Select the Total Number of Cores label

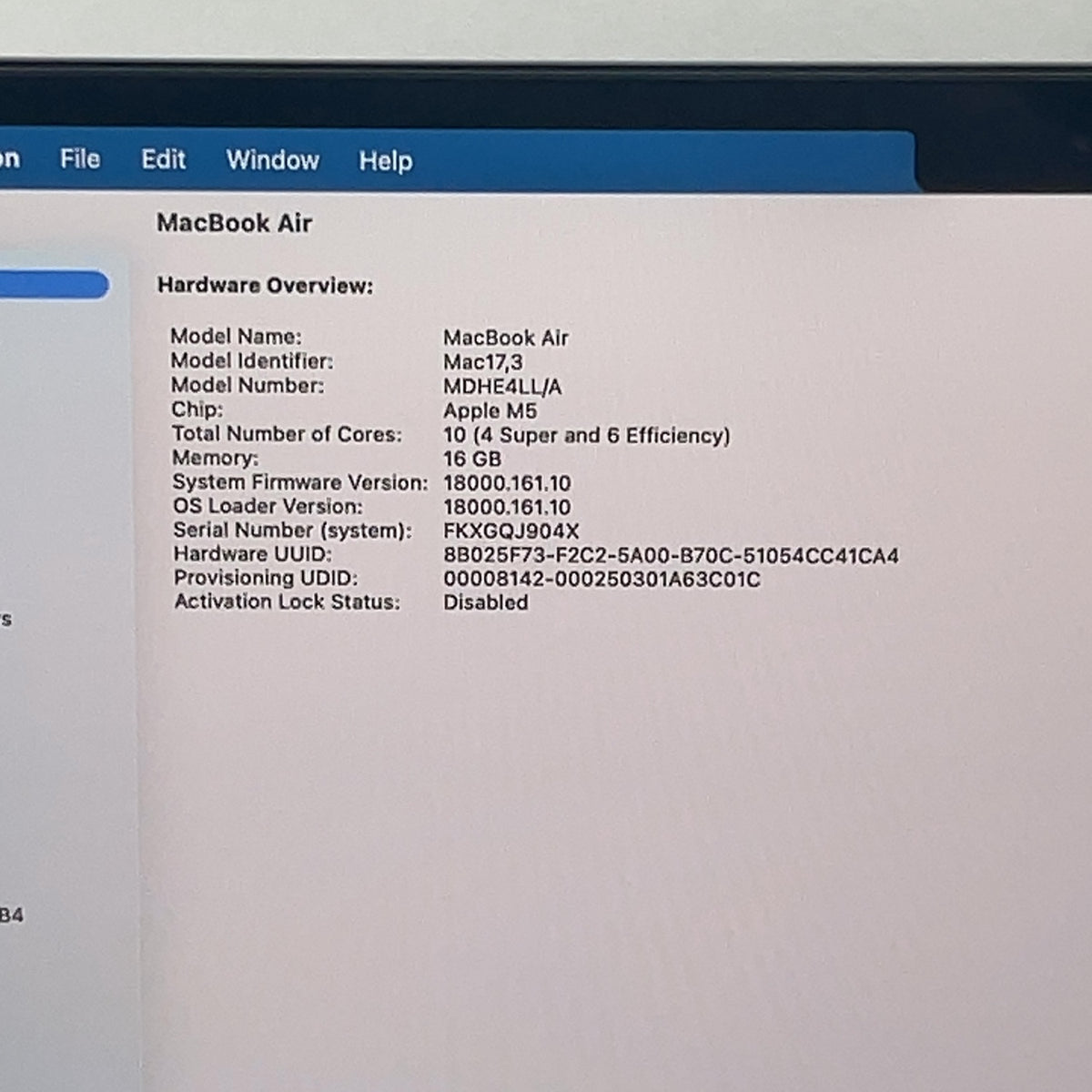click(287, 434)
